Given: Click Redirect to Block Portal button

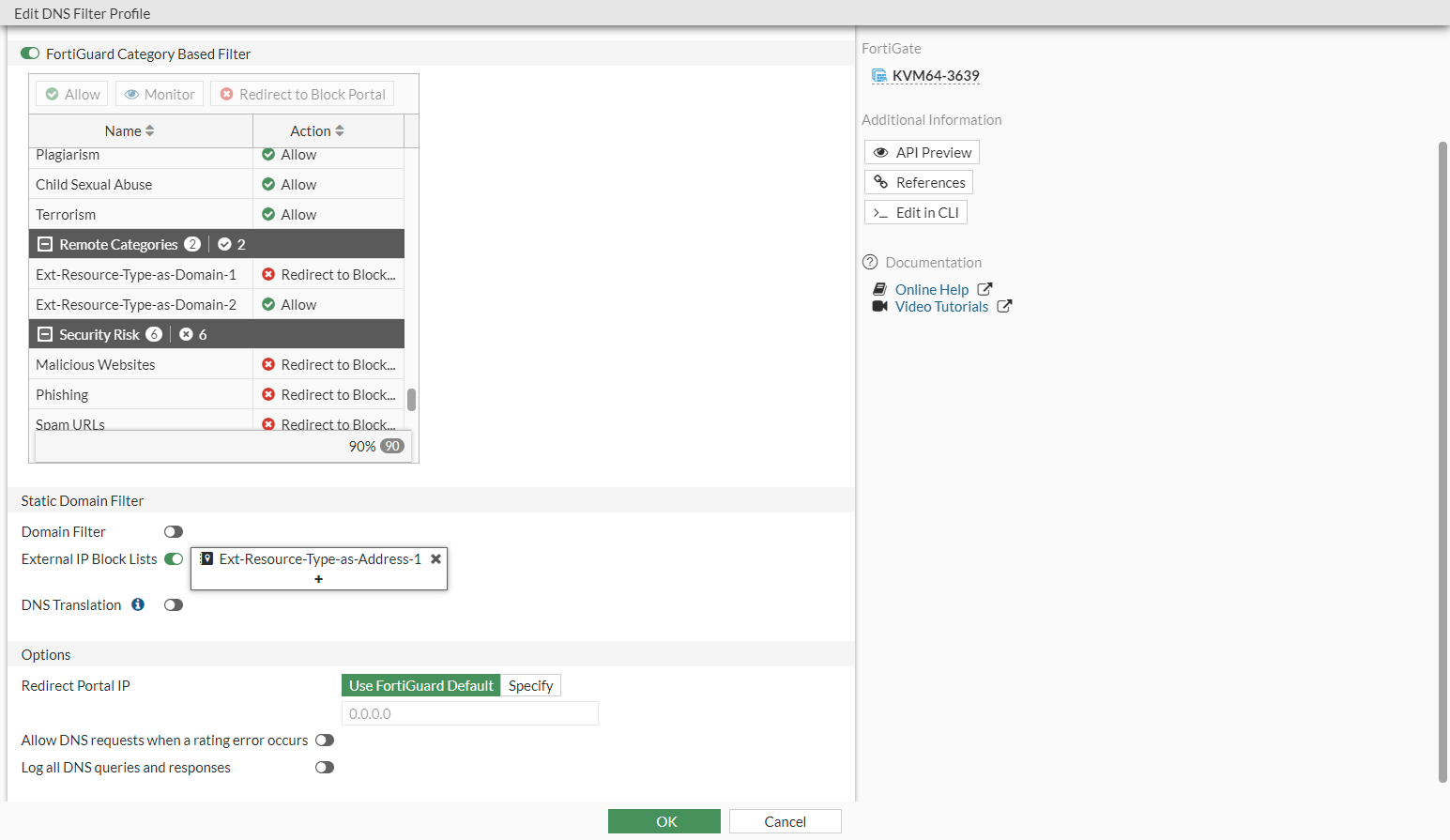Looking at the screenshot, I should [x=302, y=94].
